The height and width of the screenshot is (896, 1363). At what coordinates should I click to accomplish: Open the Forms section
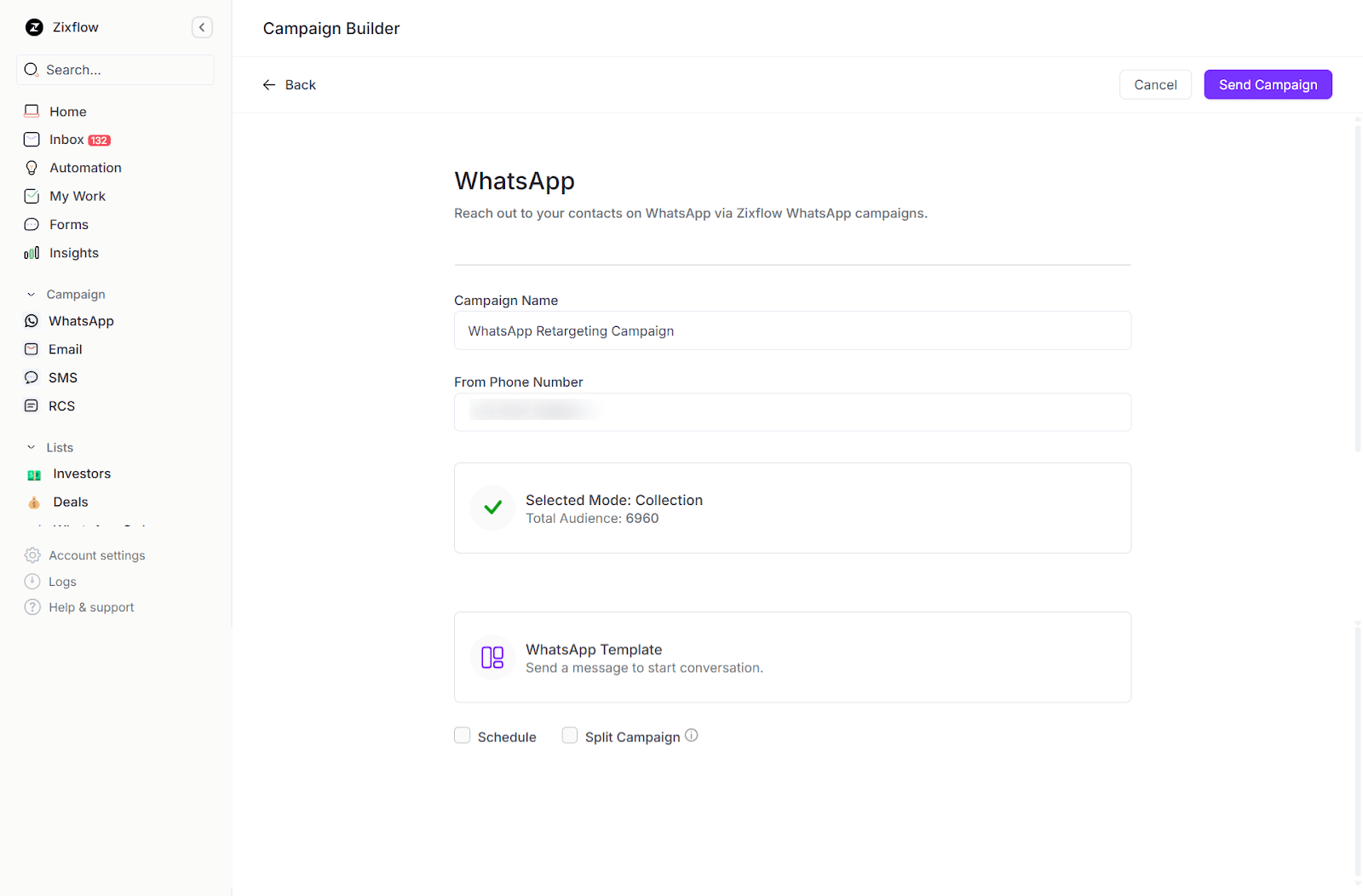click(x=68, y=224)
